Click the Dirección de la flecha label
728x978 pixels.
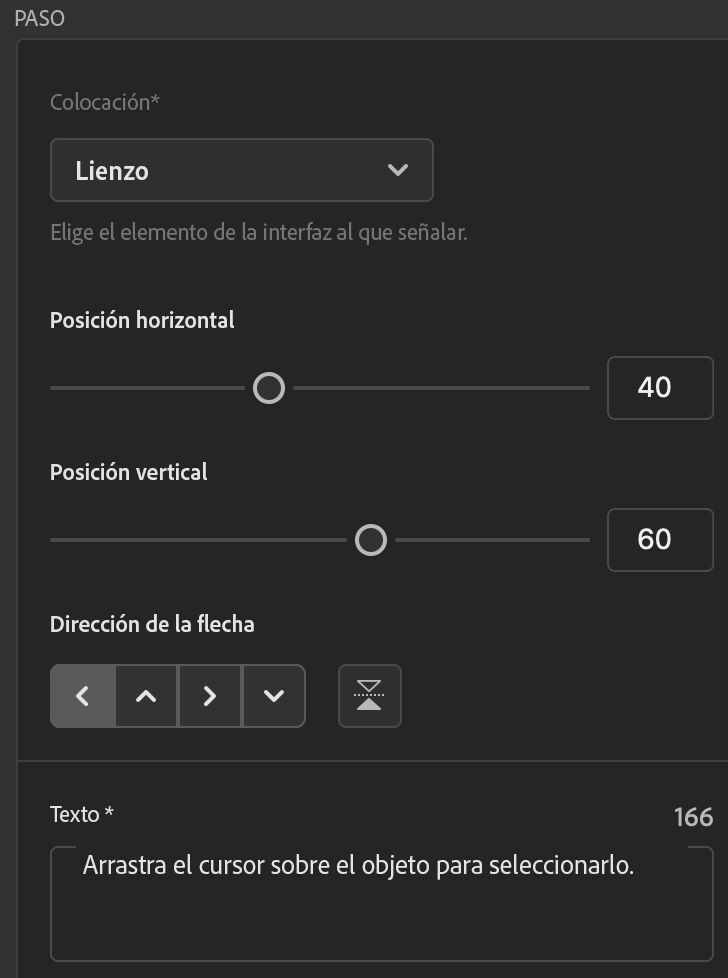(x=152, y=624)
